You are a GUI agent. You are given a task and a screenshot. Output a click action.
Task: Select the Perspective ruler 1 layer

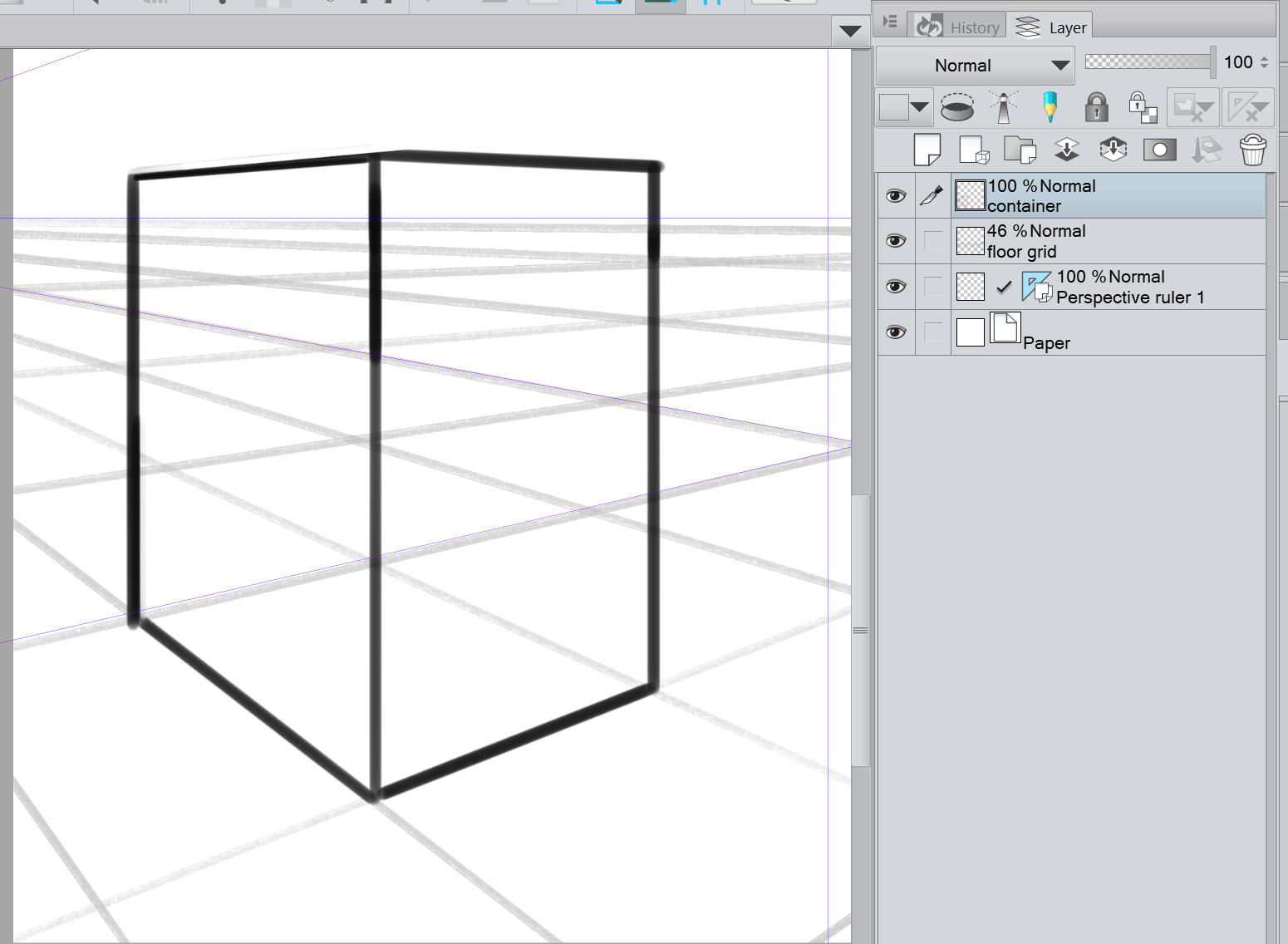pos(1129,288)
